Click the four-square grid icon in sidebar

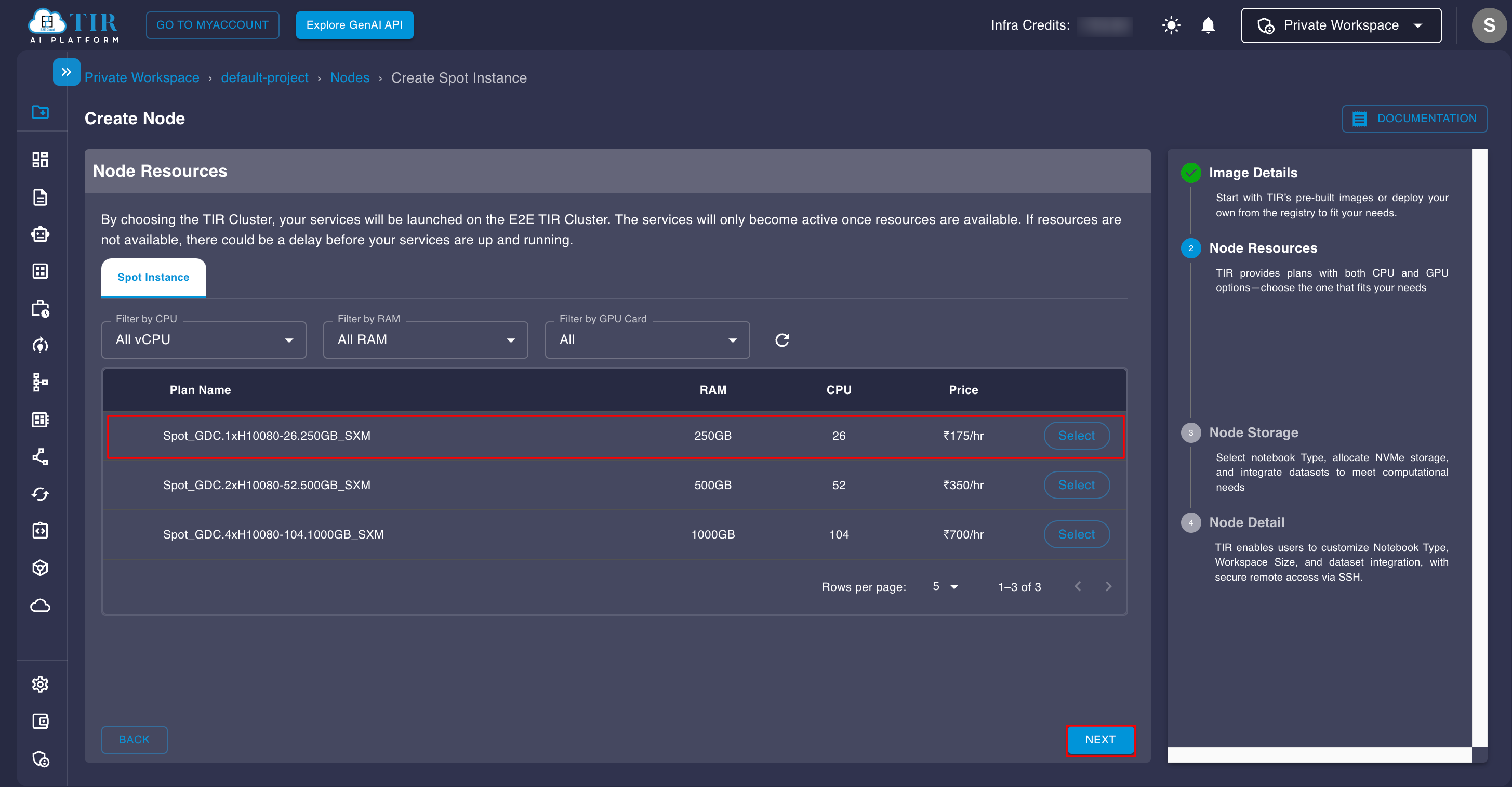tap(40, 271)
